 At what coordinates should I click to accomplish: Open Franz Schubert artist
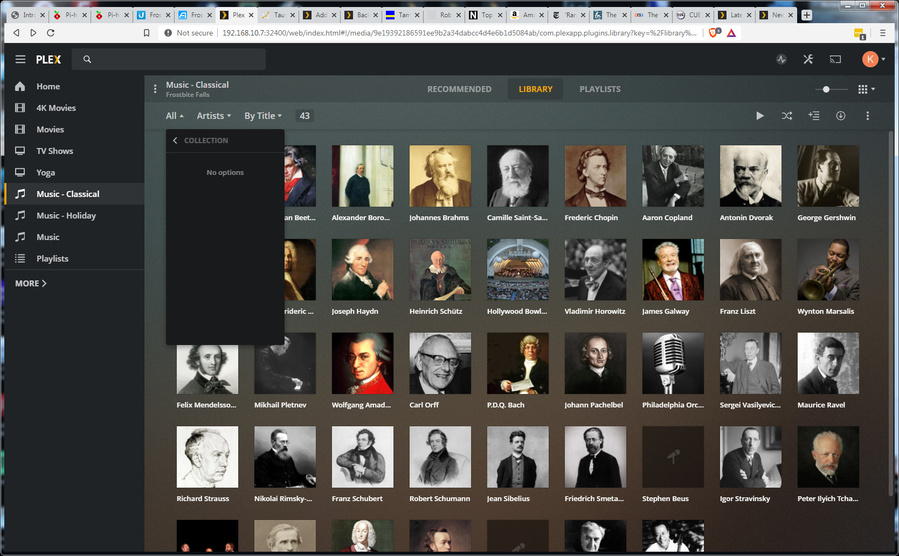[362, 457]
